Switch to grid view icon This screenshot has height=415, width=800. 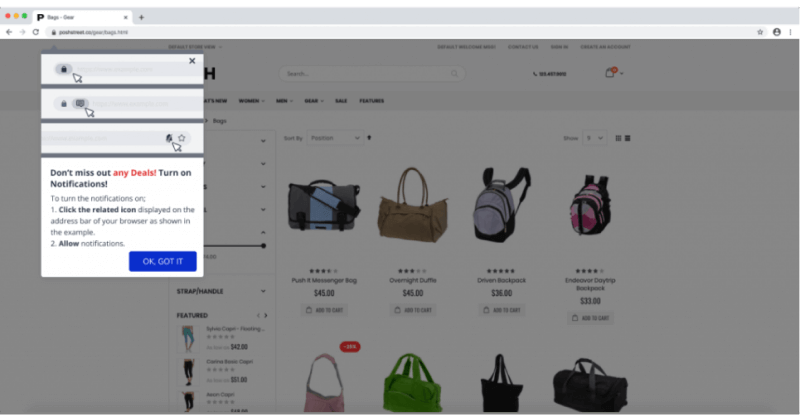pyautogui.click(x=618, y=138)
